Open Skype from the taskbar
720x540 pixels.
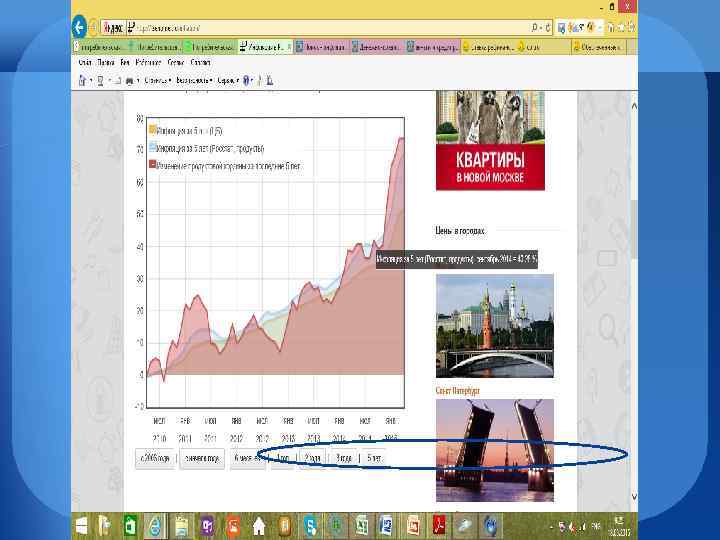(x=310, y=526)
